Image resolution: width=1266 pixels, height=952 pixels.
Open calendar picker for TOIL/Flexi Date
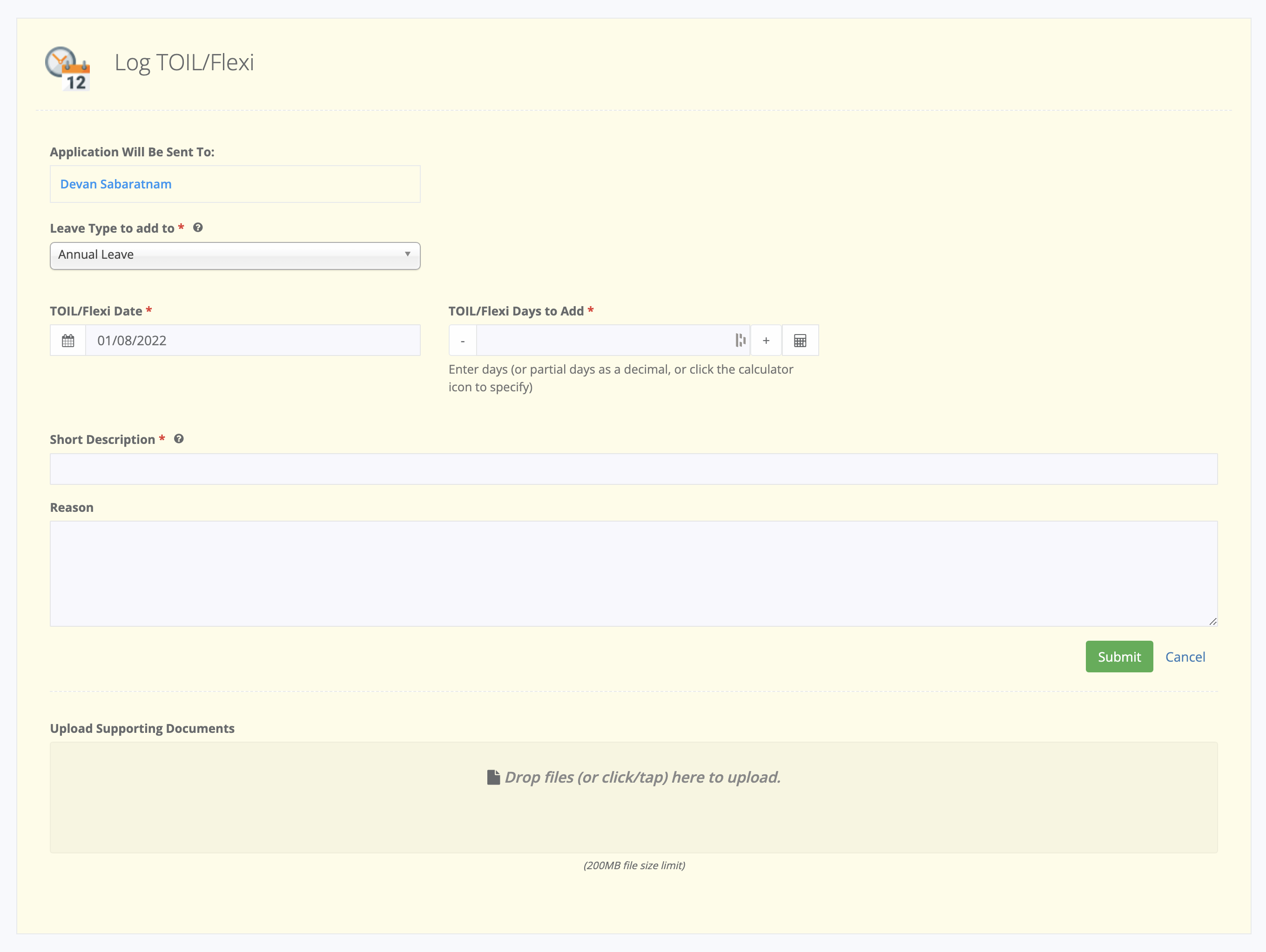point(68,341)
